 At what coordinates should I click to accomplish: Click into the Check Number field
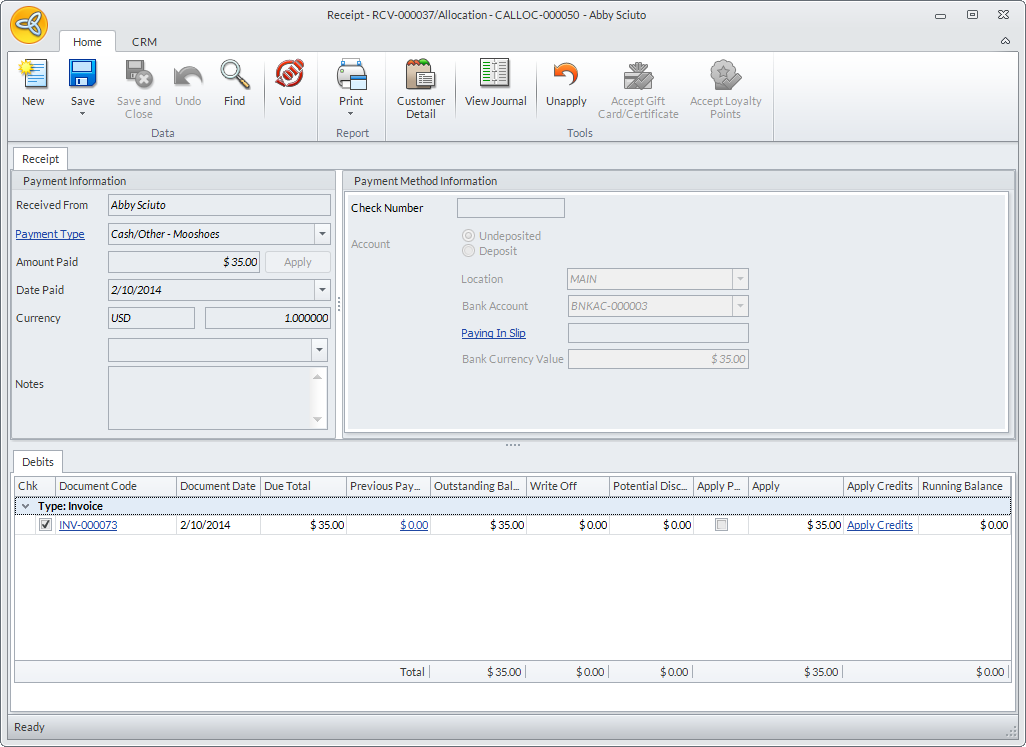[x=510, y=208]
